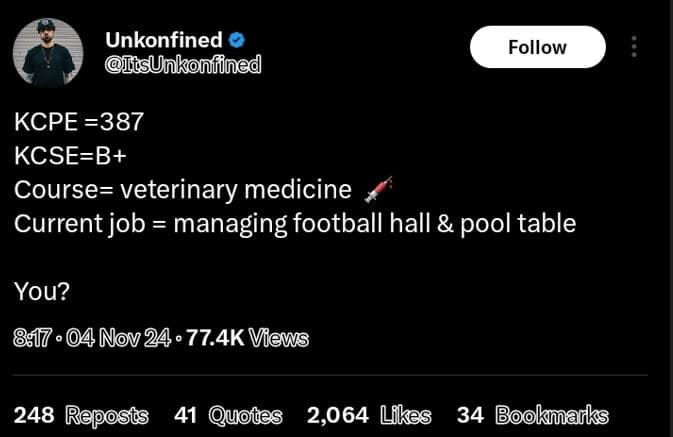The width and height of the screenshot is (673, 437).
Task: Show the 2,064 Likes list
Action: [368, 415]
